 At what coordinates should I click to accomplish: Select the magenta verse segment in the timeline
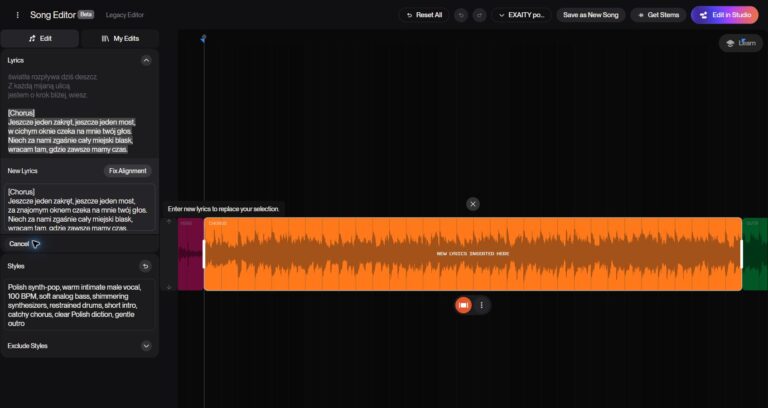pos(191,254)
